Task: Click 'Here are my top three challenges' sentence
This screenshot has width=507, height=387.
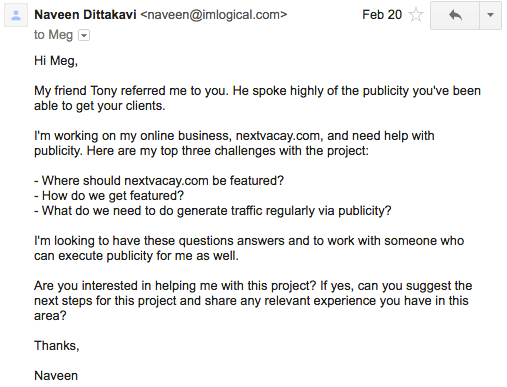Action: coord(228,151)
